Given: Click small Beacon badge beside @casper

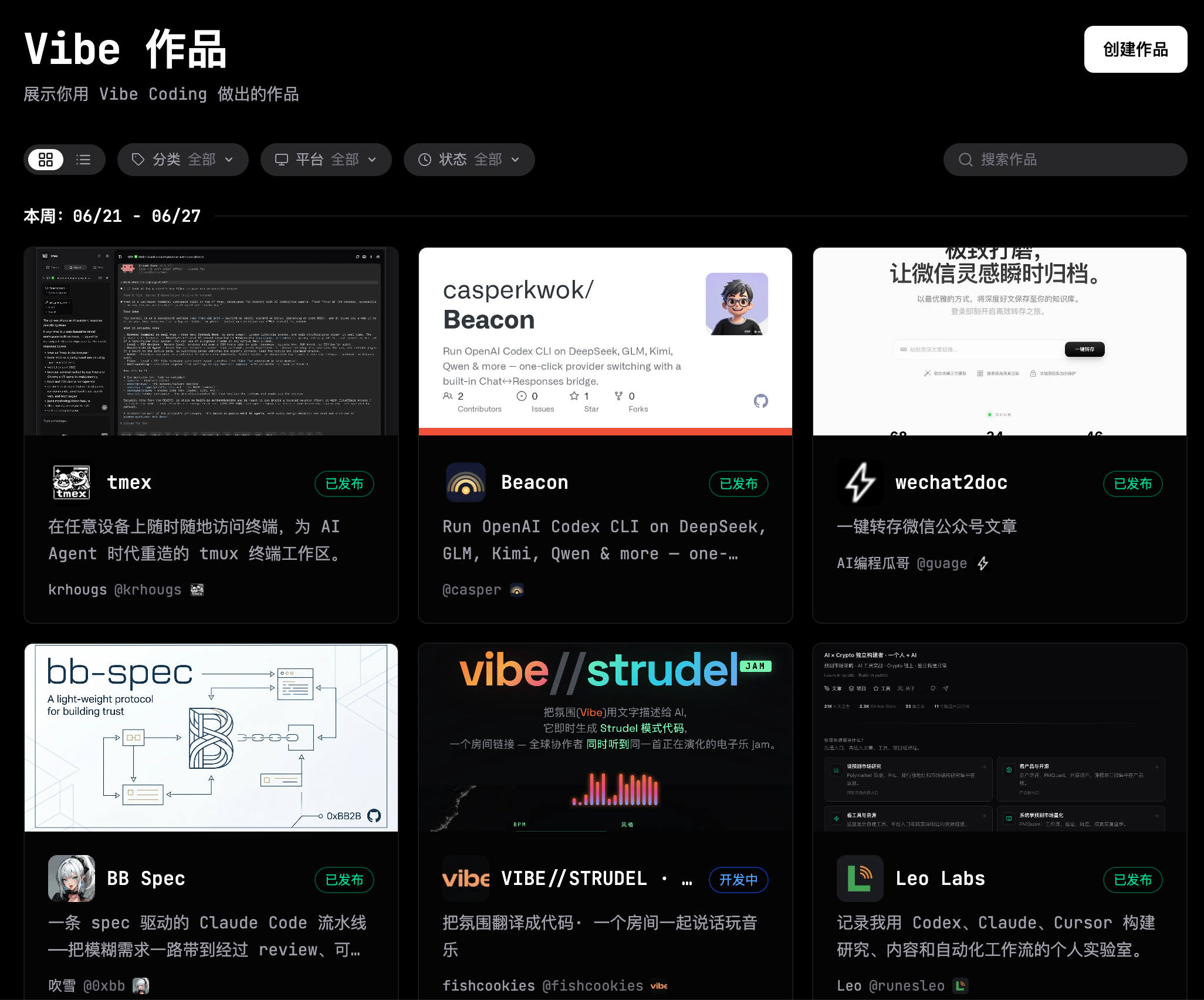Looking at the screenshot, I should pos(517,590).
